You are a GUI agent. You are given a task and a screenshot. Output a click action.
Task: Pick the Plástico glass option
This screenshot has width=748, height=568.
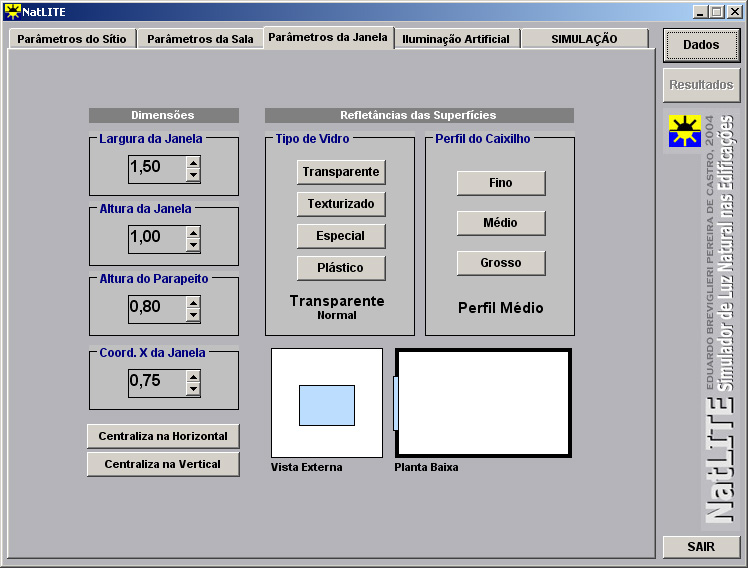[x=341, y=268]
